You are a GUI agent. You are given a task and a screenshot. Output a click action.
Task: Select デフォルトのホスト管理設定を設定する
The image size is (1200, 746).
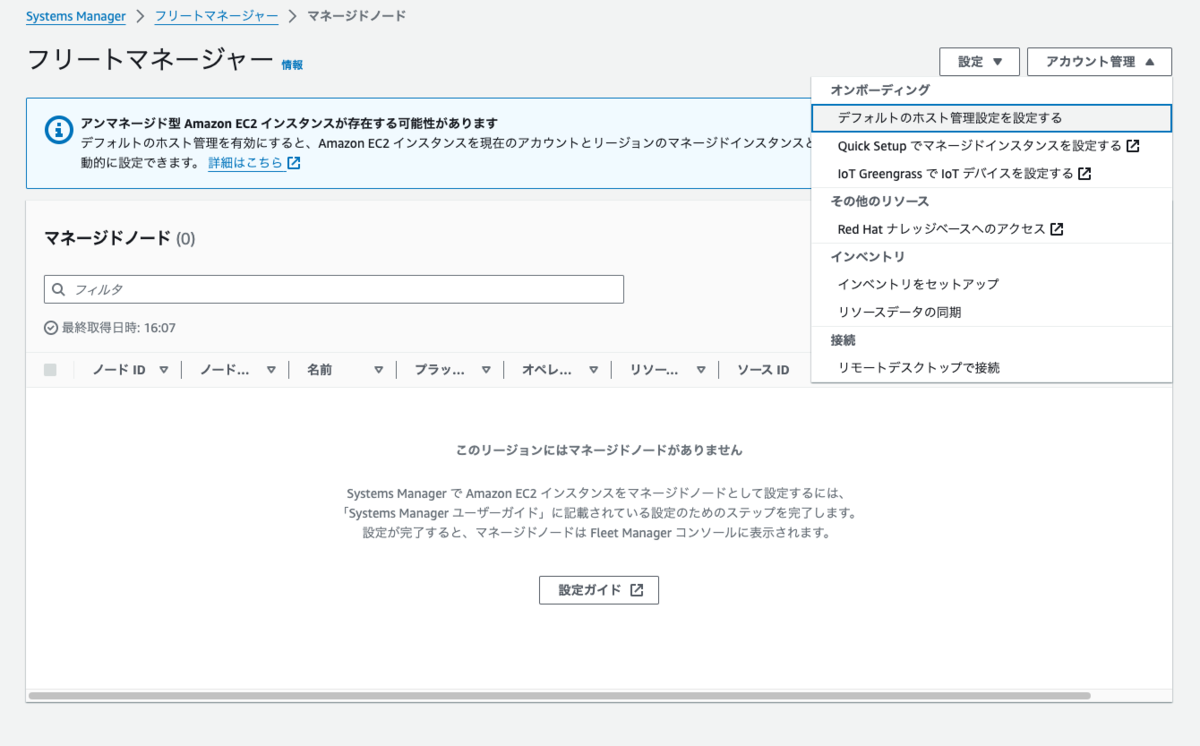[x=991, y=118]
